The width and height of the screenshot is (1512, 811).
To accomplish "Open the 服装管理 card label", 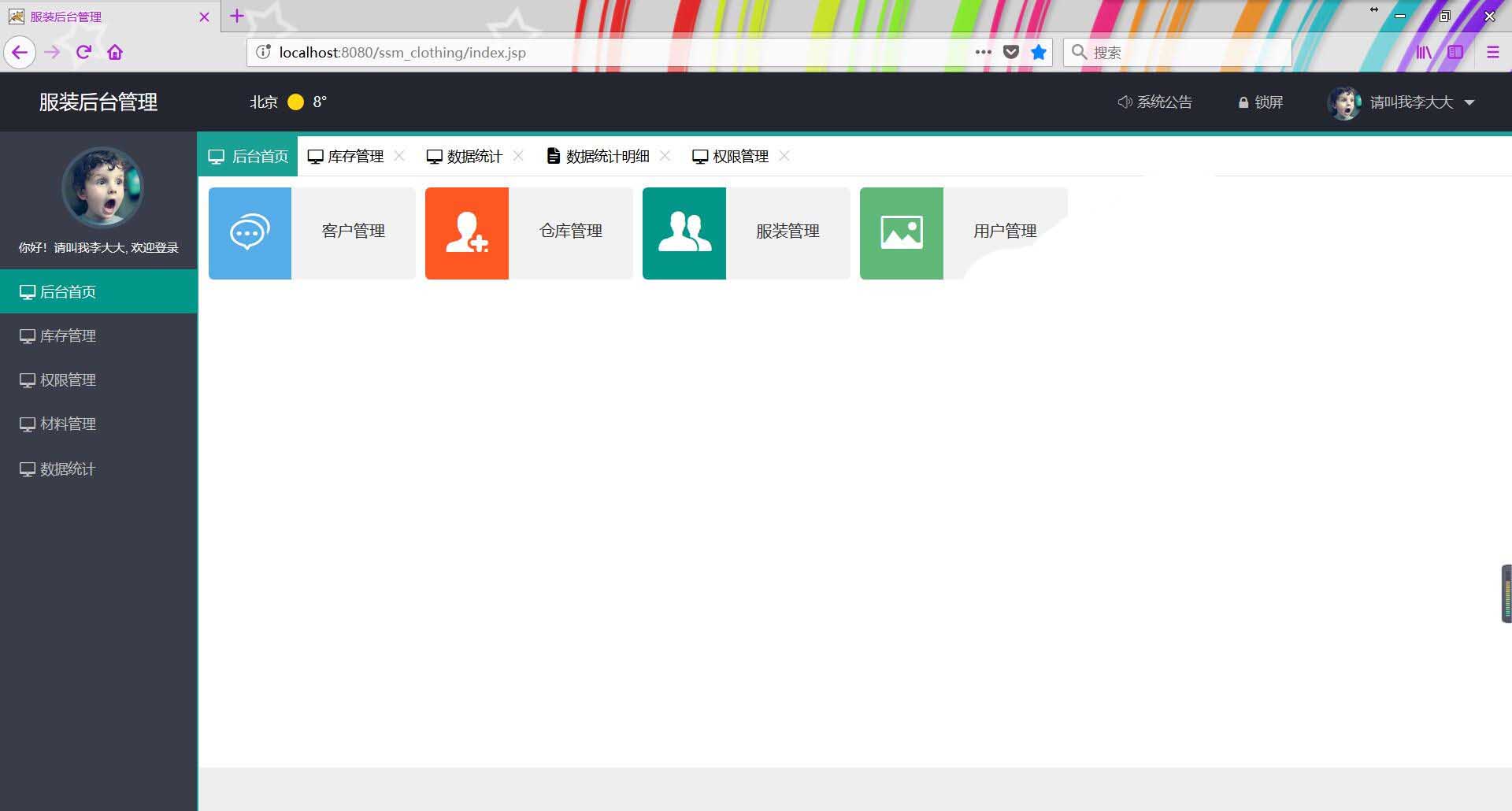I will pyautogui.click(x=788, y=231).
